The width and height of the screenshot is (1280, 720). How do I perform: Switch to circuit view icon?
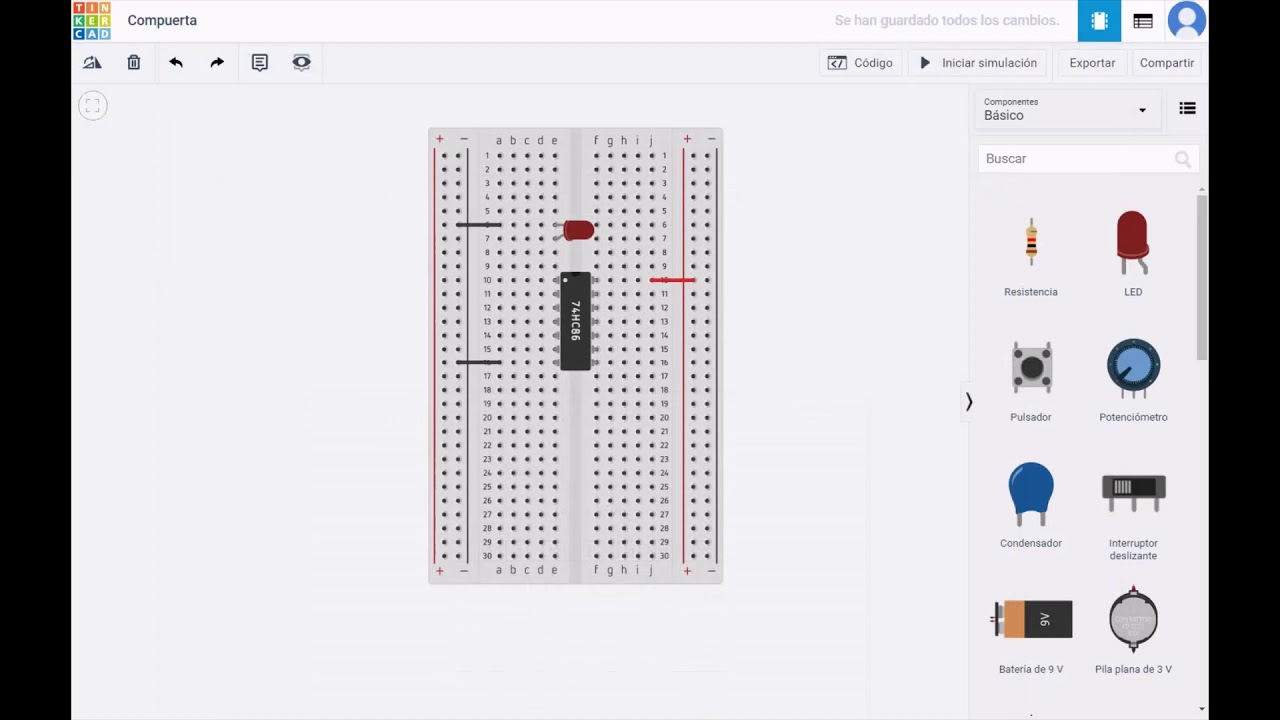[1099, 21]
